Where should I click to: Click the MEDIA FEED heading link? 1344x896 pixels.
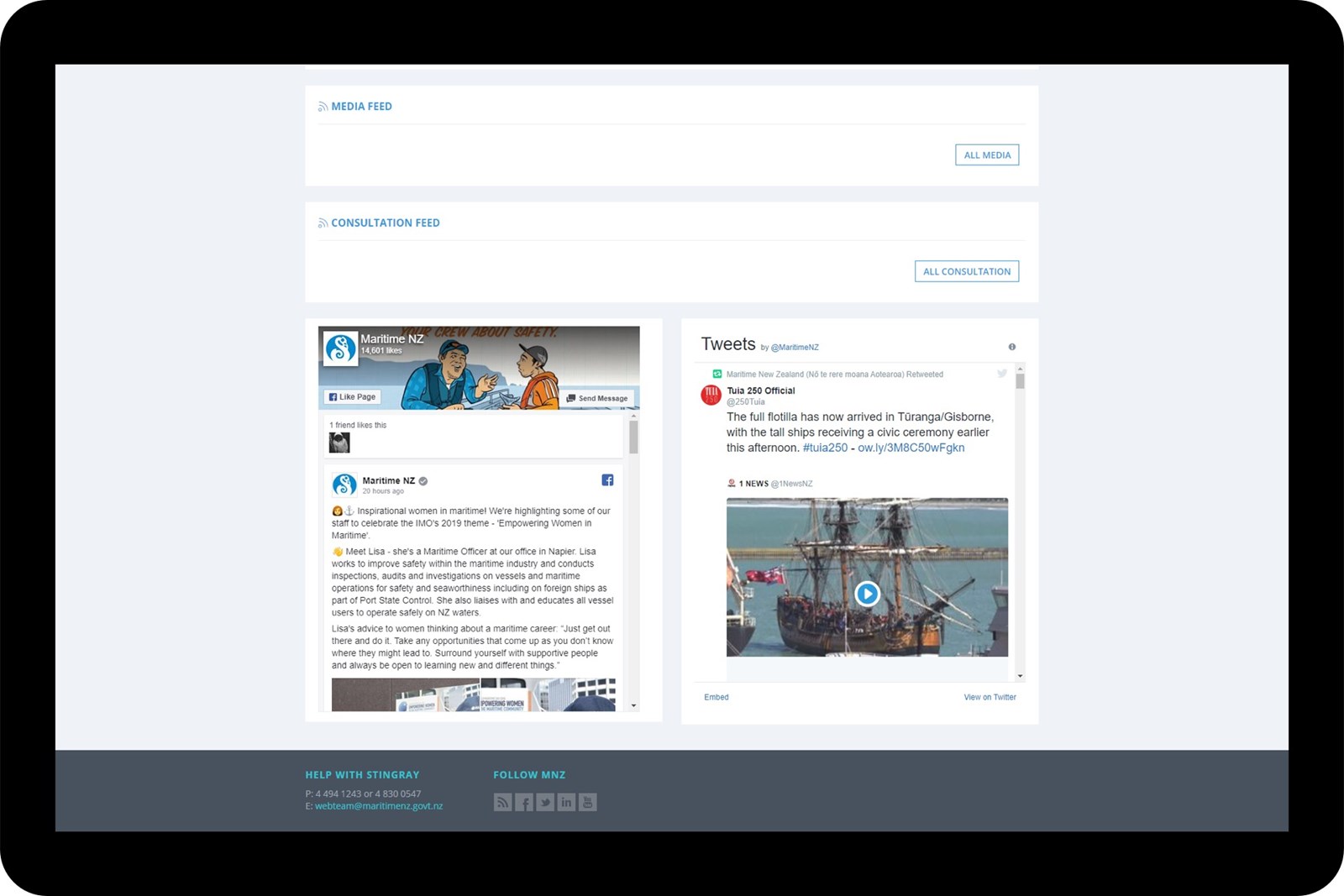[x=361, y=107]
